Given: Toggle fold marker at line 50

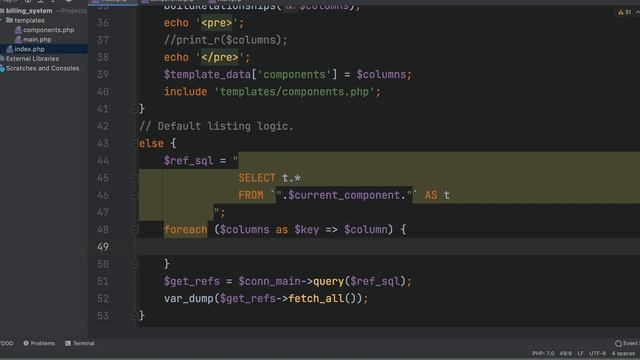Looking at the screenshot, I should click(134, 264).
